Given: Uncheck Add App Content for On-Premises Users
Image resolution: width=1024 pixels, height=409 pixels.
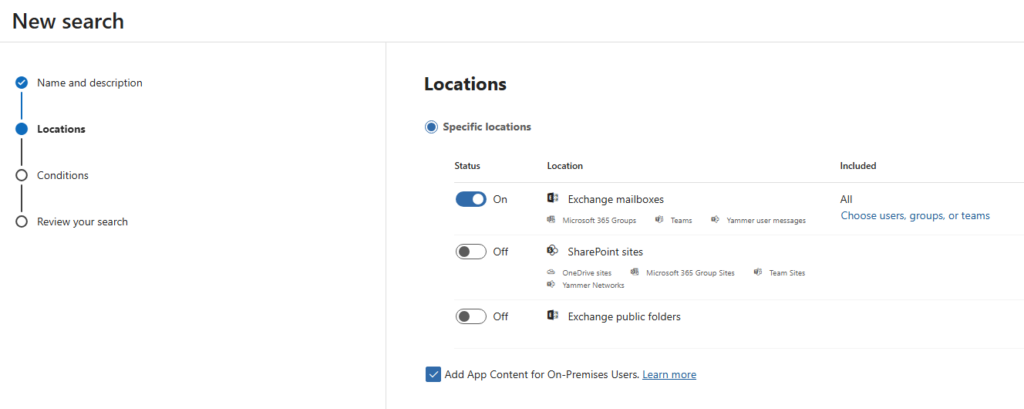Looking at the screenshot, I should tap(433, 374).
